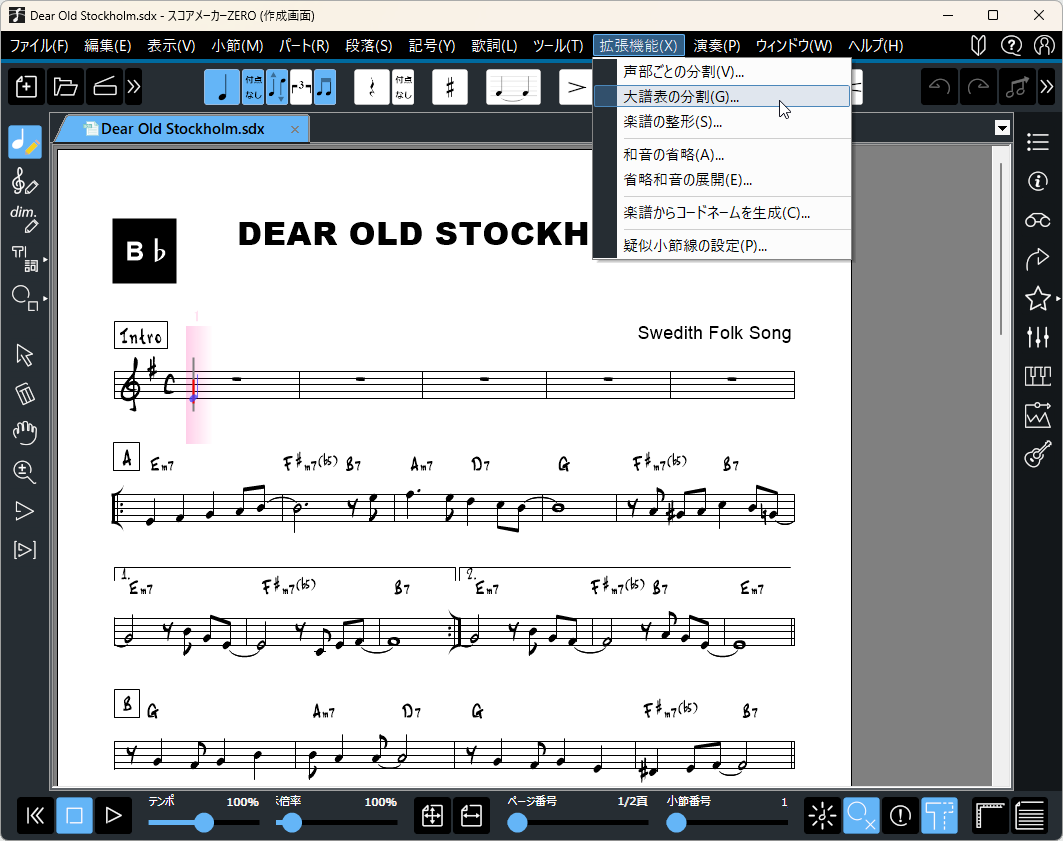Click the fit page width button

point(471,815)
